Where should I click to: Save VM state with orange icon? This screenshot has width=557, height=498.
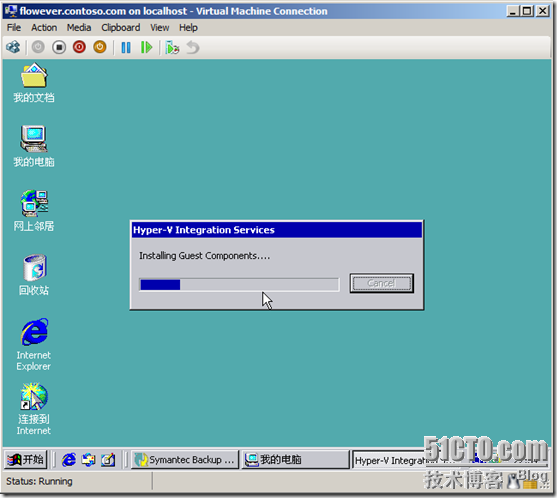pos(100,47)
